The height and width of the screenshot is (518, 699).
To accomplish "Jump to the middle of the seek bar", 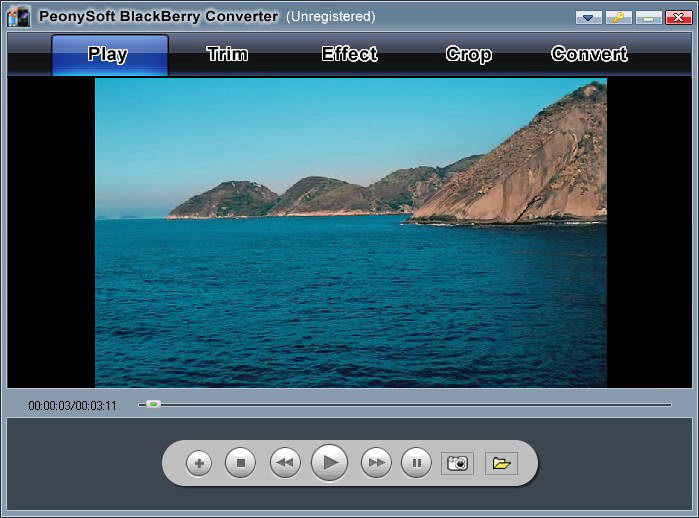I will pyautogui.click(x=405, y=405).
